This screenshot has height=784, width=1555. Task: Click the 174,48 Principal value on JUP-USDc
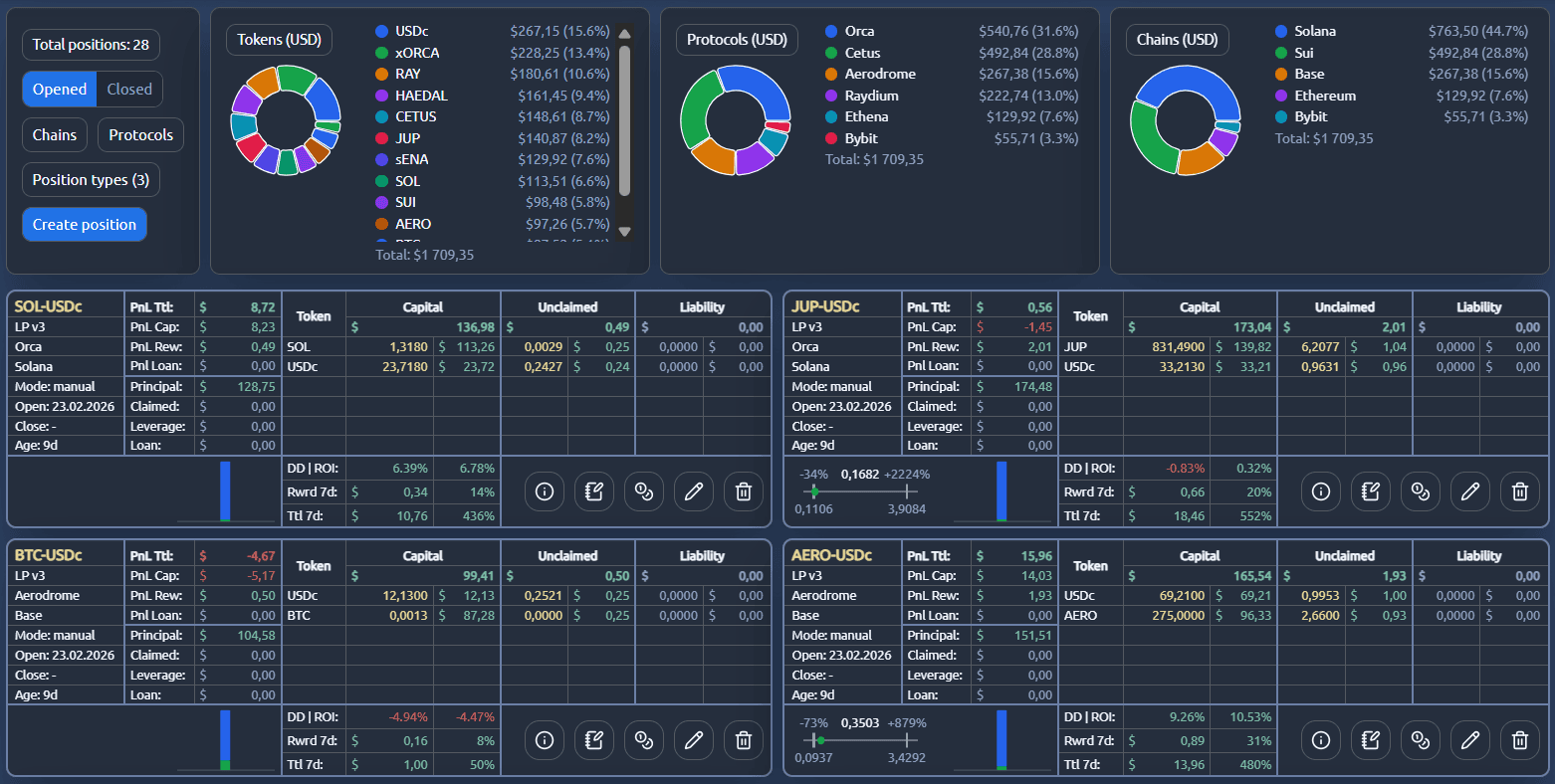[1032, 387]
